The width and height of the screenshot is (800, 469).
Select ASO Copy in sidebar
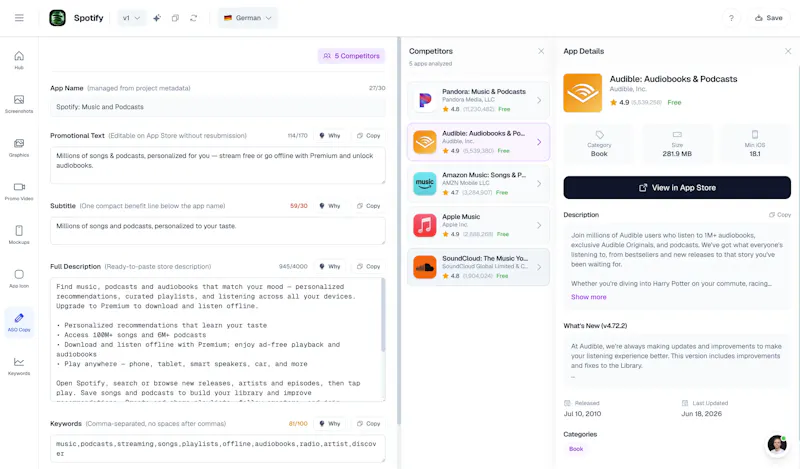(19, 323)
